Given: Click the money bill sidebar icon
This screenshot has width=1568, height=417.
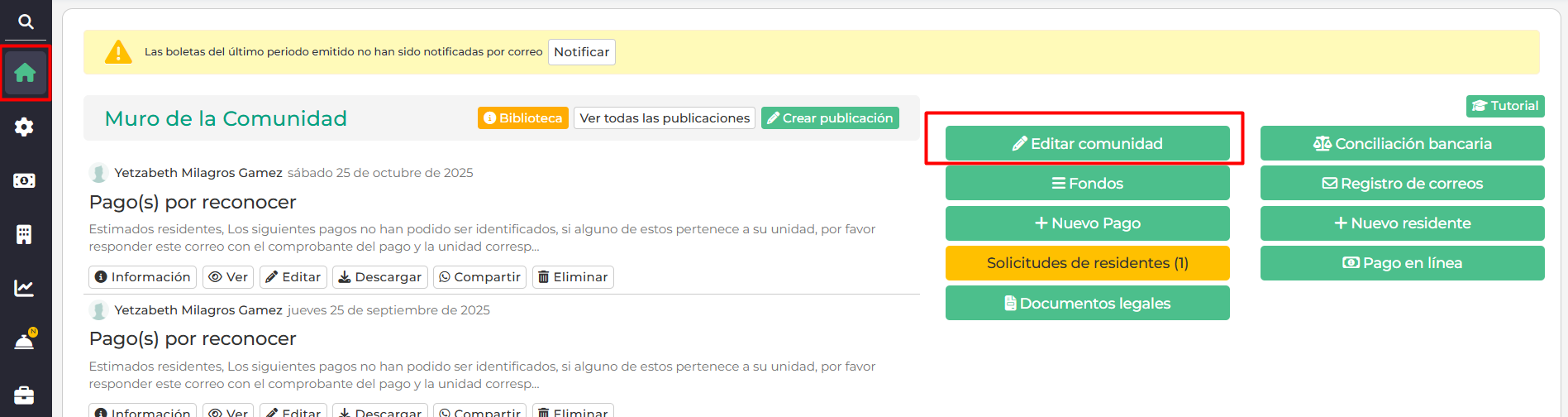Looking at the screenshot, I should click(x=25, y=180).
